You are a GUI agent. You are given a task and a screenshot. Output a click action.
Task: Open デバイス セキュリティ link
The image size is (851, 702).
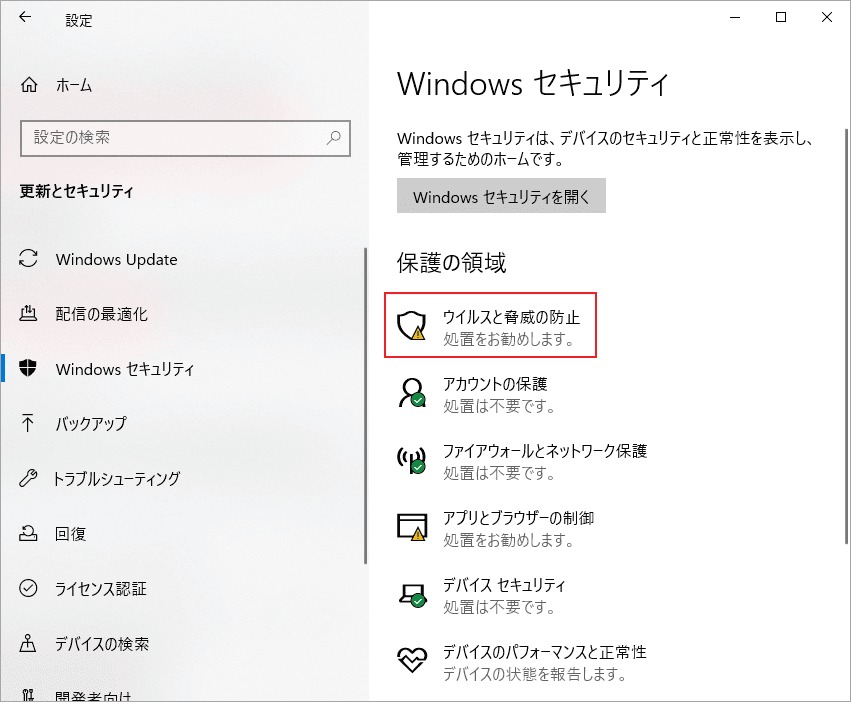point(504,585)
